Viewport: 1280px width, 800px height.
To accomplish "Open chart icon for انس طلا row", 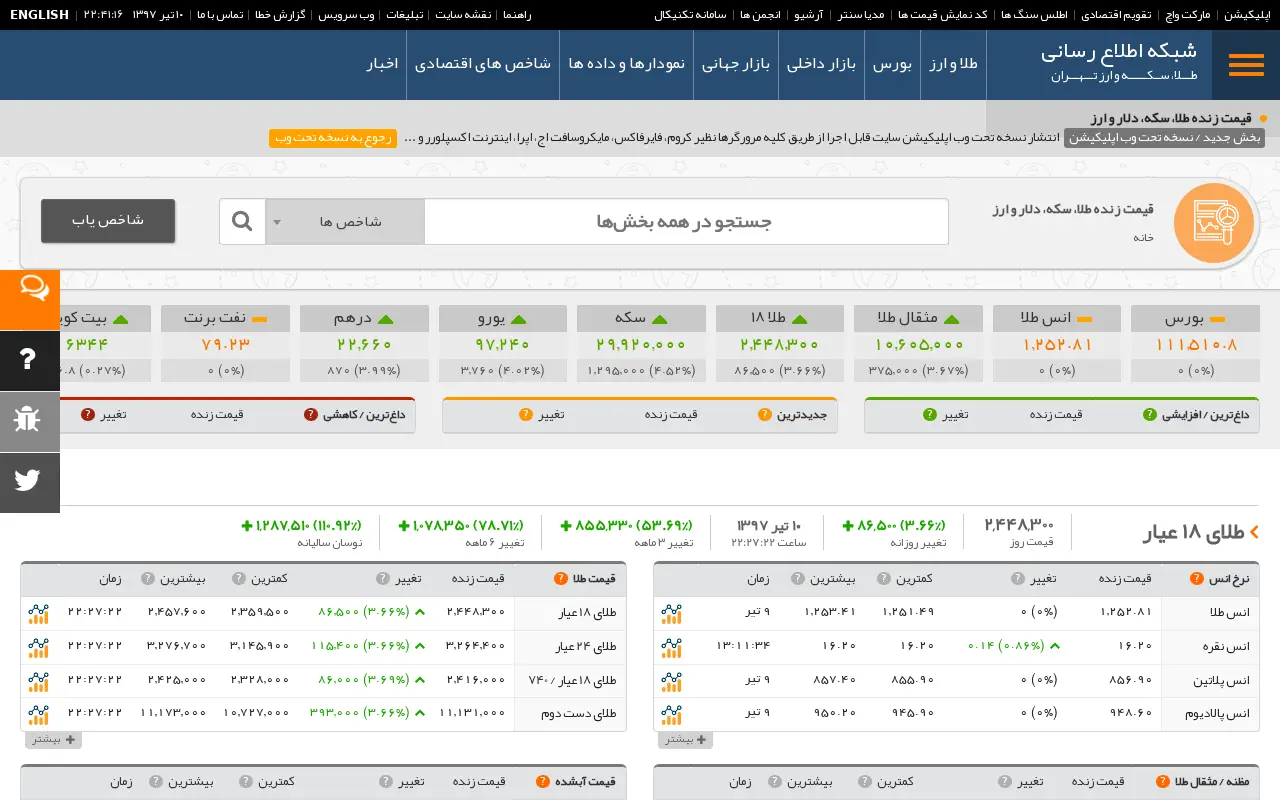I will pyautogui.click(x=671, y=613).
